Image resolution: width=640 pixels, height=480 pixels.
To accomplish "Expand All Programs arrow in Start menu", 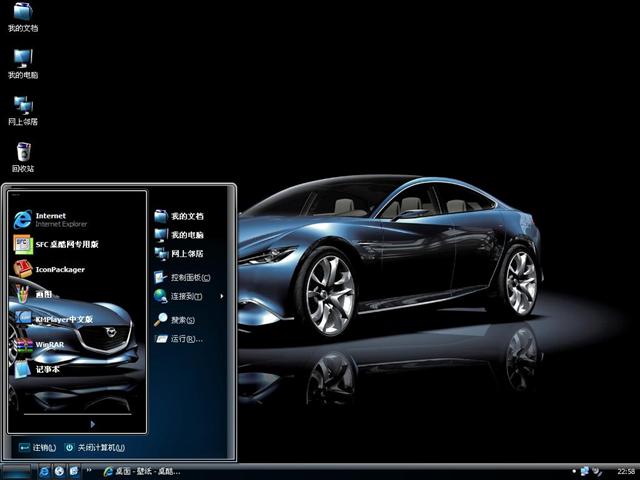I will 93,423.
